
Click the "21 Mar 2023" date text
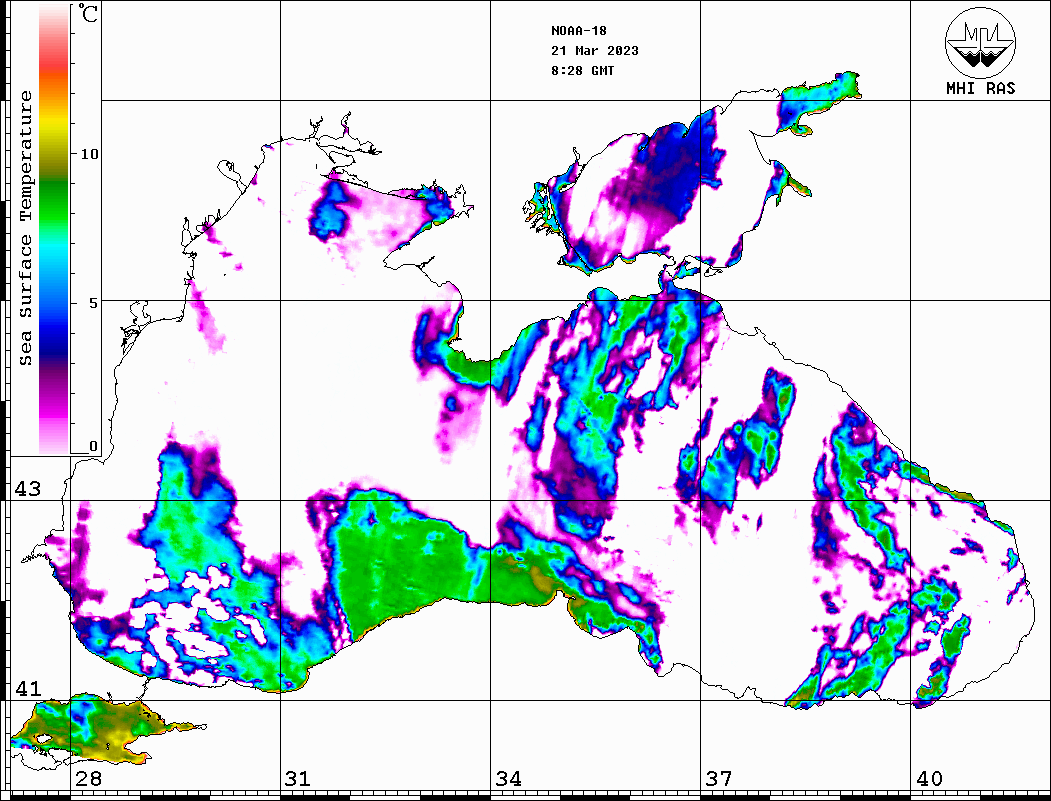point(595,51)
